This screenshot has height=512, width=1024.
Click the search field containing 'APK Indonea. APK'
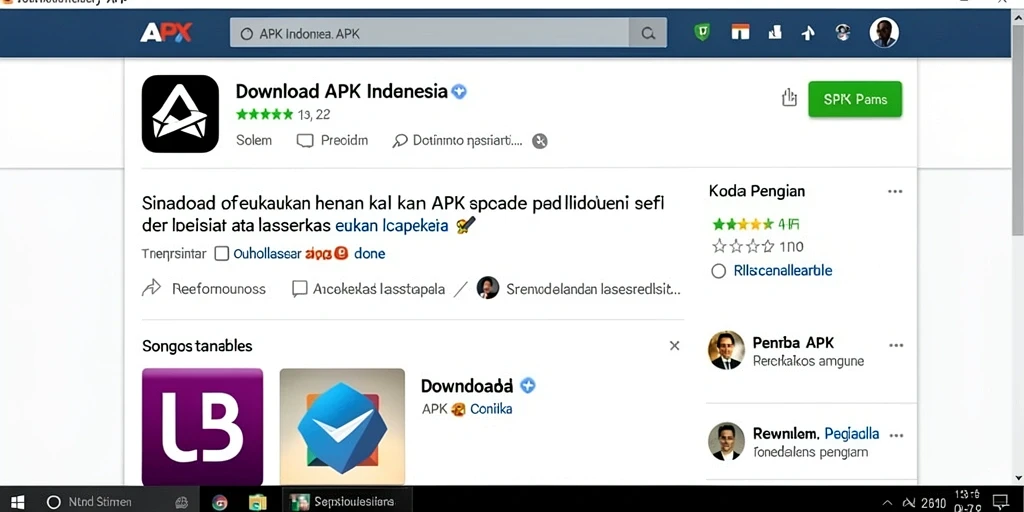point(429,33)
